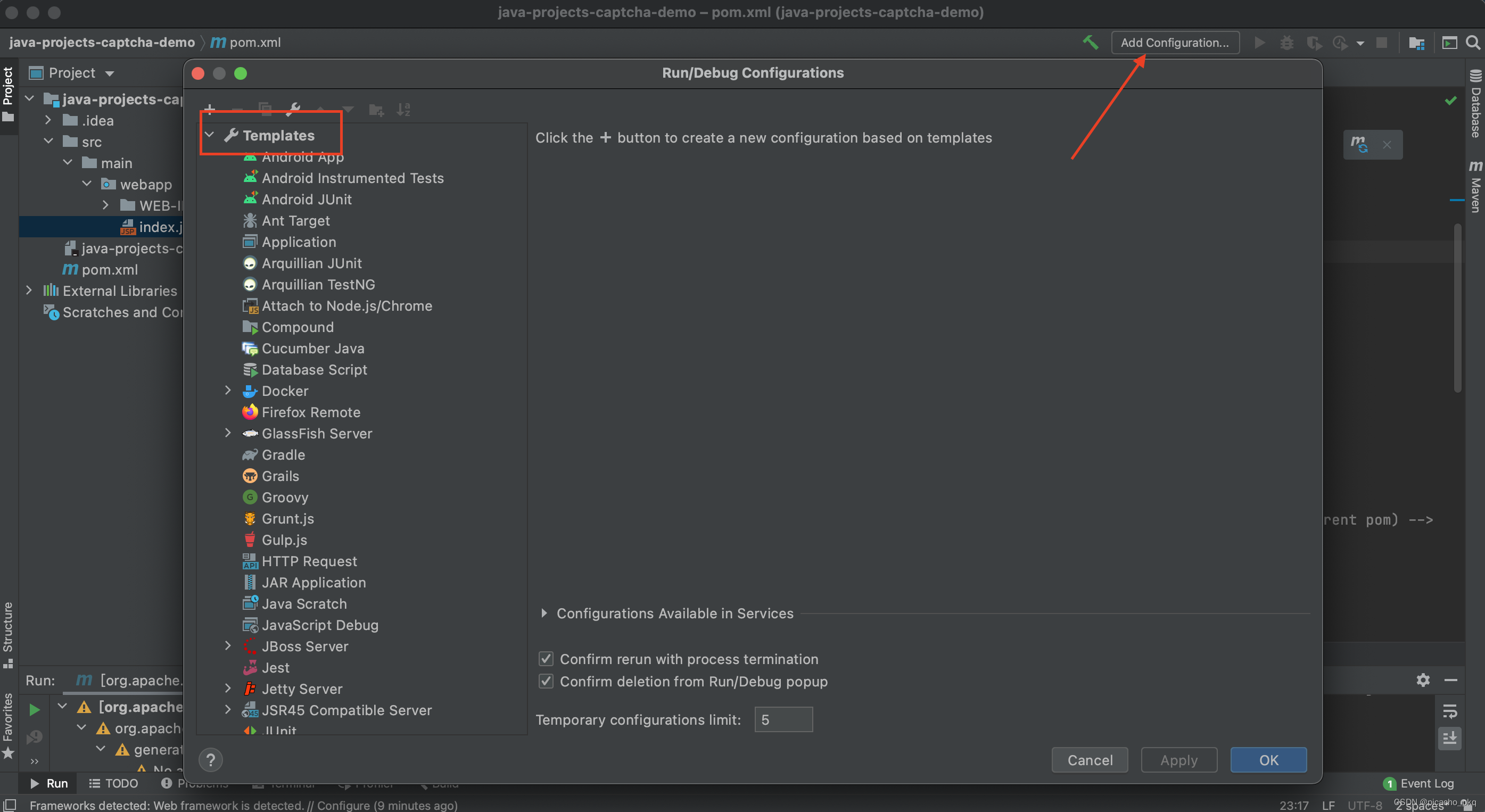Viewport: 1485px width, 812px height.
Task: Open the Maven tool window
Action: coord(1475,186)
